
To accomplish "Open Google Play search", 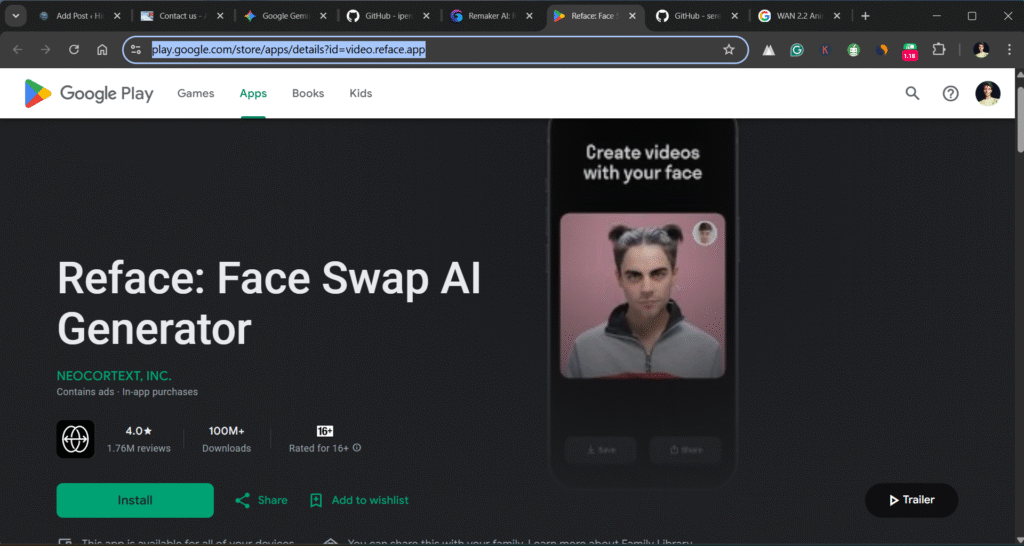I will (912, 93).
